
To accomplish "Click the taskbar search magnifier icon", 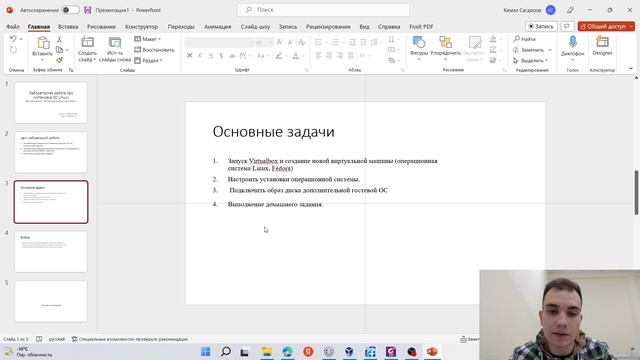I will pyautogui.click(x=226, y=351).
